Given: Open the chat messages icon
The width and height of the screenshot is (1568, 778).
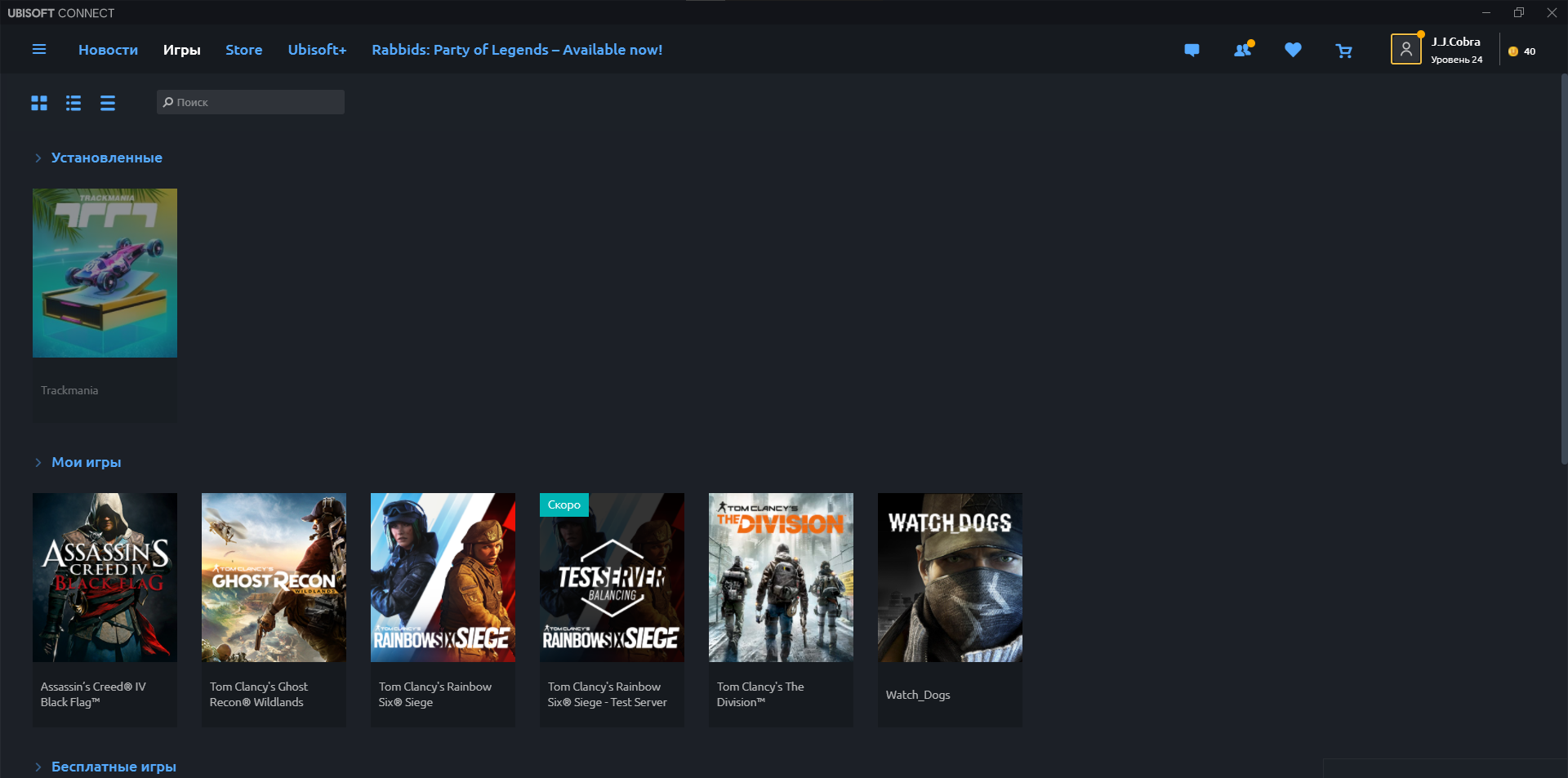Looking at the screenshot, I should [x=1192, y=50].
